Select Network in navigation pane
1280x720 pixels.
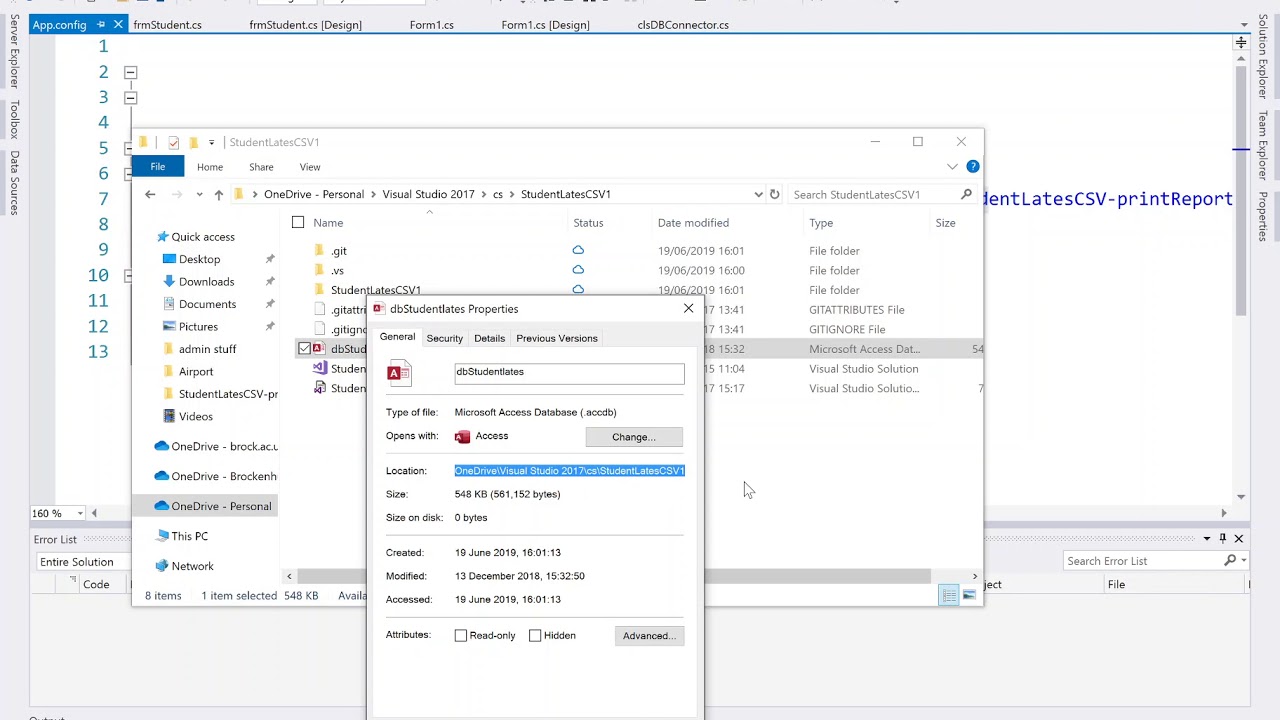[192, 566]
